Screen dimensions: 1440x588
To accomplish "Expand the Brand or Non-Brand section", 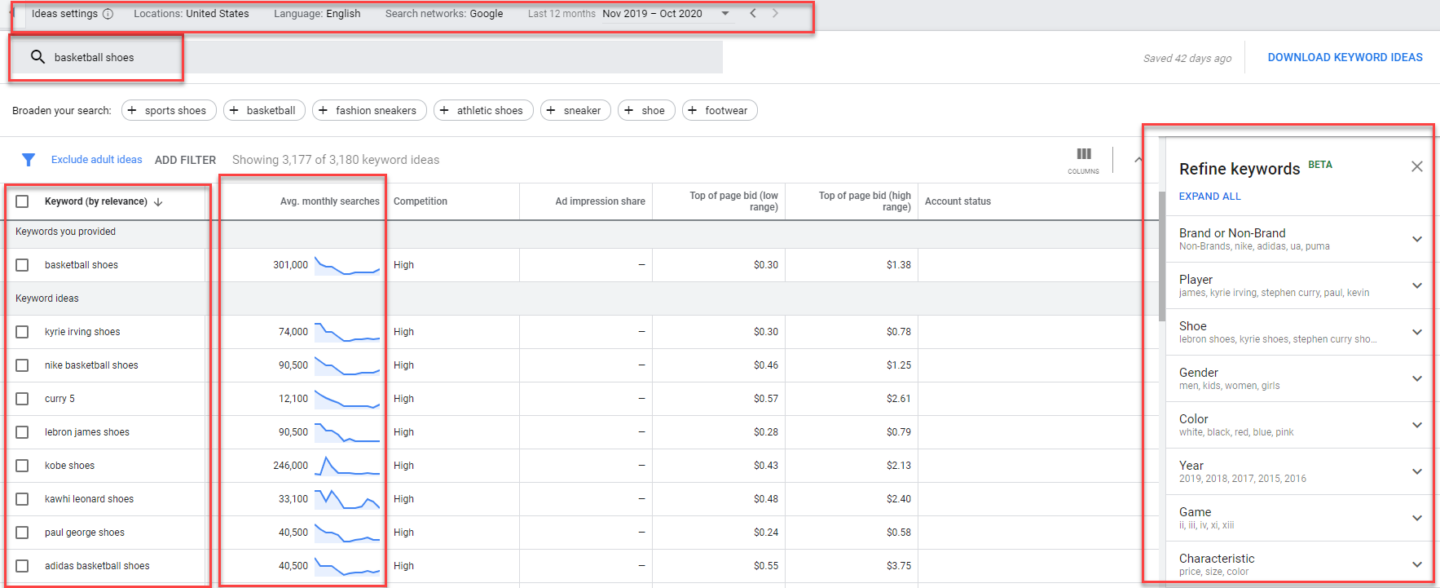I will tap(1416, 239).
